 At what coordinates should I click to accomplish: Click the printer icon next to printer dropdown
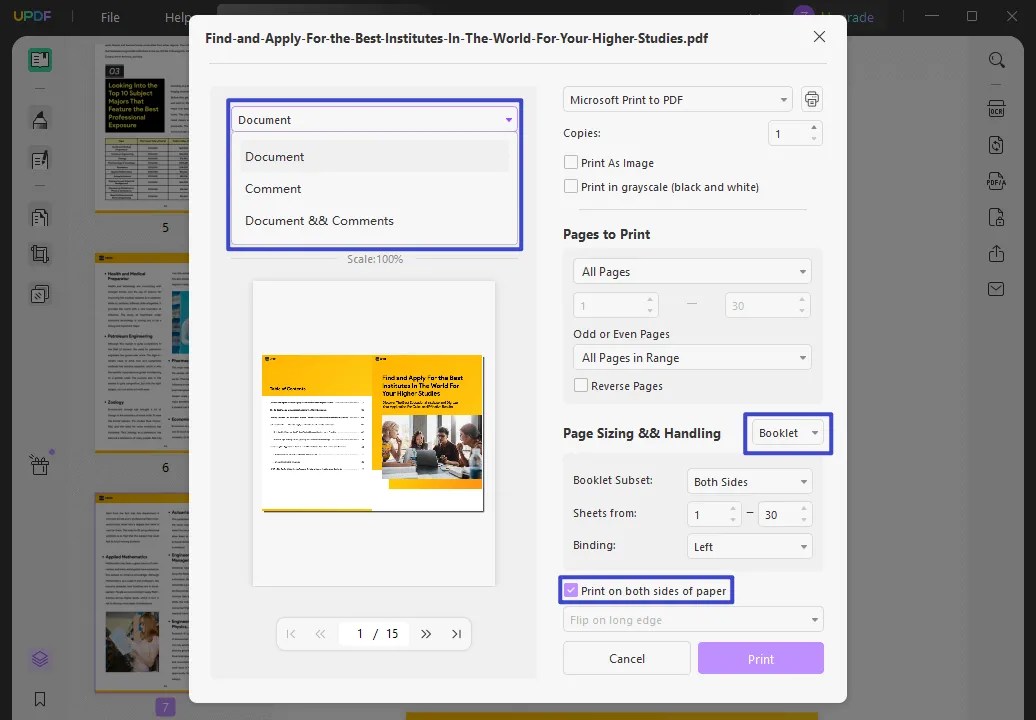[x=811, y=98]
